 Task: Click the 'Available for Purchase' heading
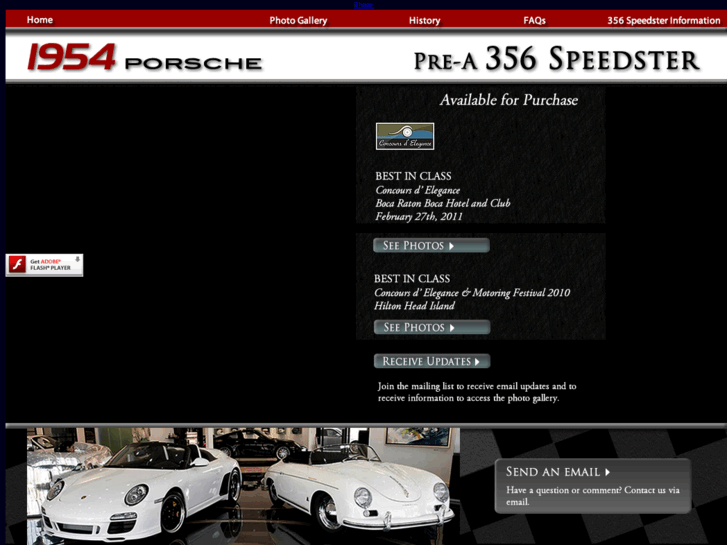pyautogui.click(x=509, y=100)
